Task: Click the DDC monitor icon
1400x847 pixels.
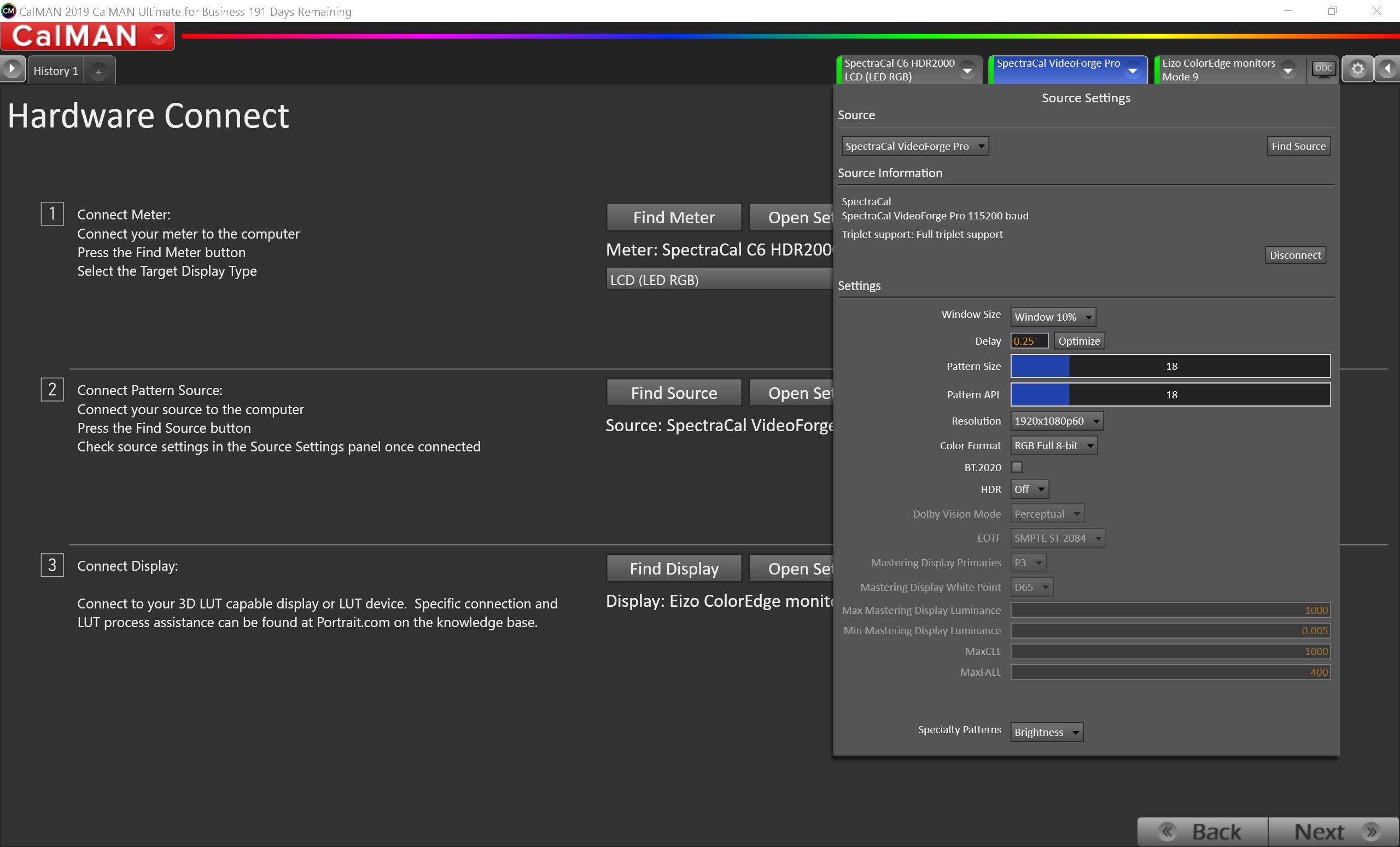Action: pos(1323,69)
